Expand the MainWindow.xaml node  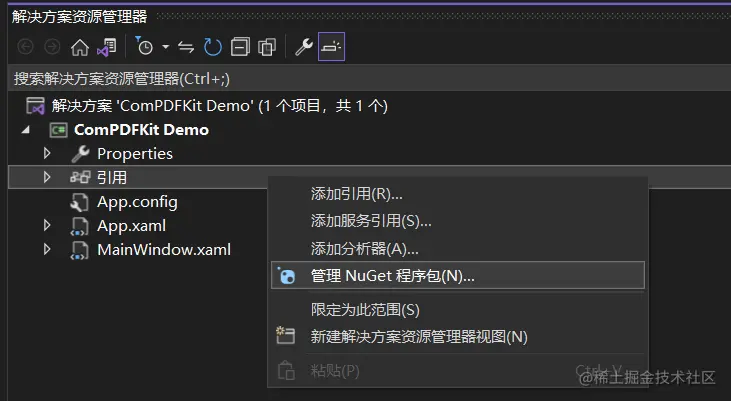pos(47,249)
